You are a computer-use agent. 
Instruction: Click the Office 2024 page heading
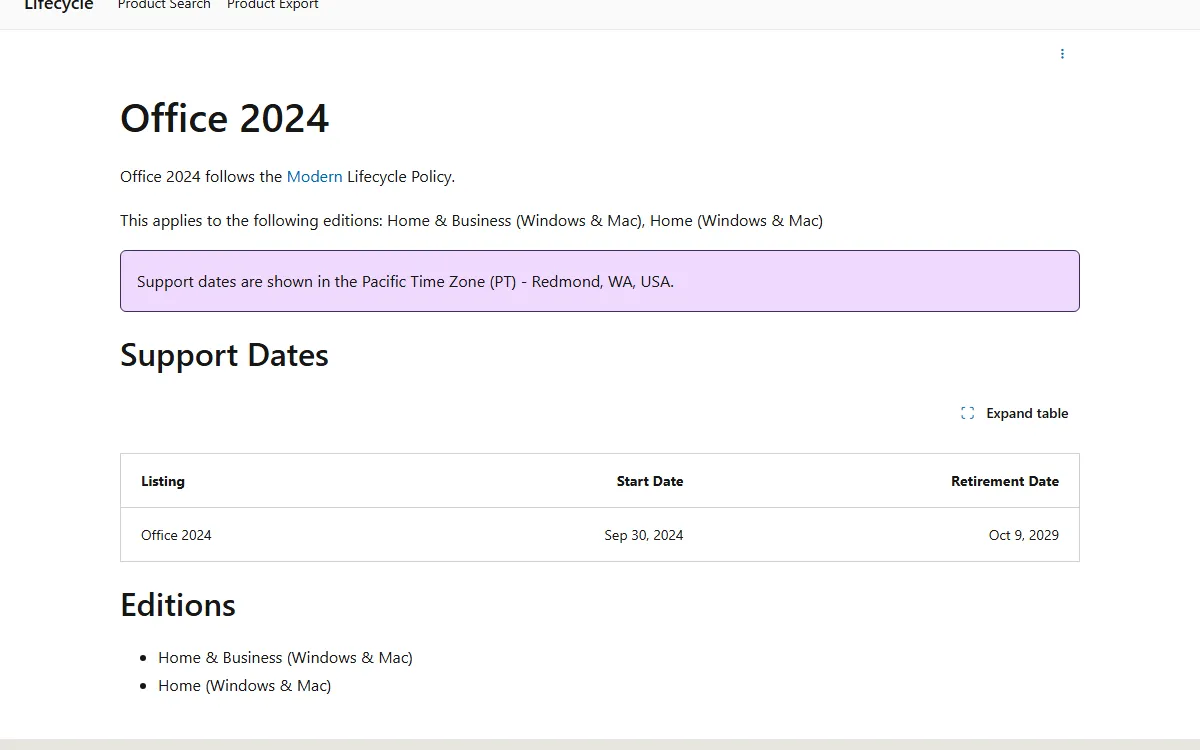tap(224, 118)
